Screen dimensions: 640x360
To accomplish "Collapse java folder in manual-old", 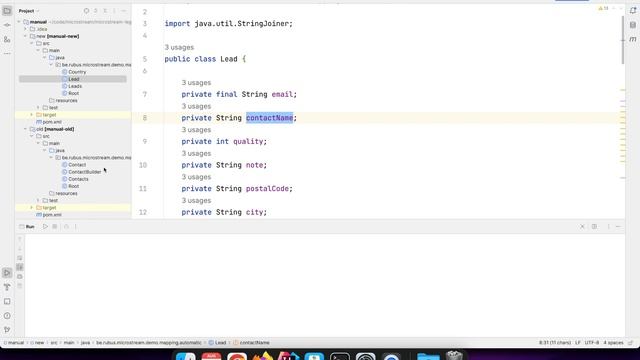I will [45, 151].
